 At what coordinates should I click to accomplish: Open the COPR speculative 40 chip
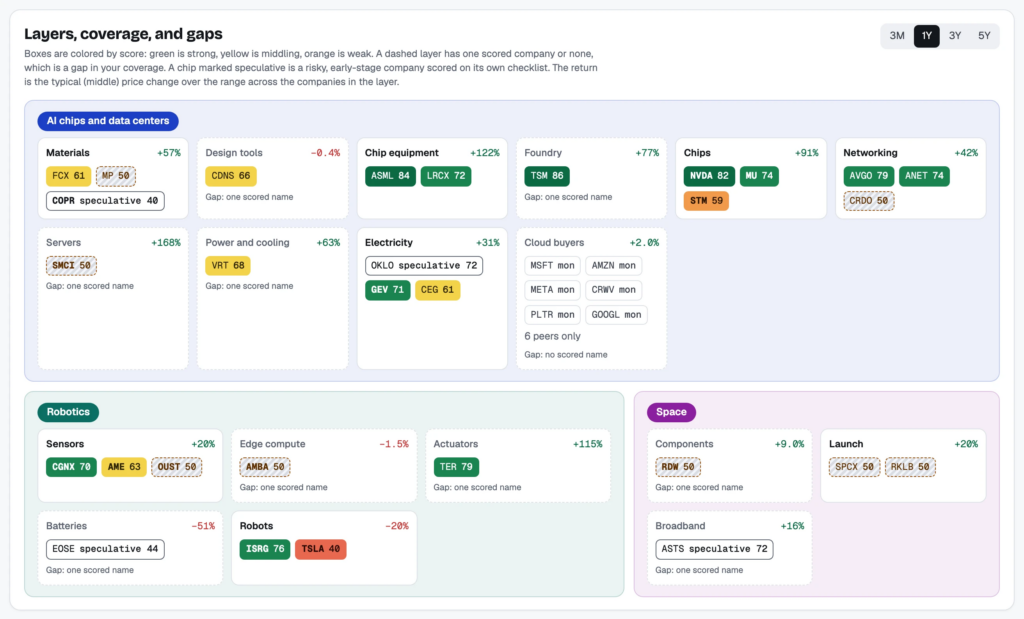105,200
